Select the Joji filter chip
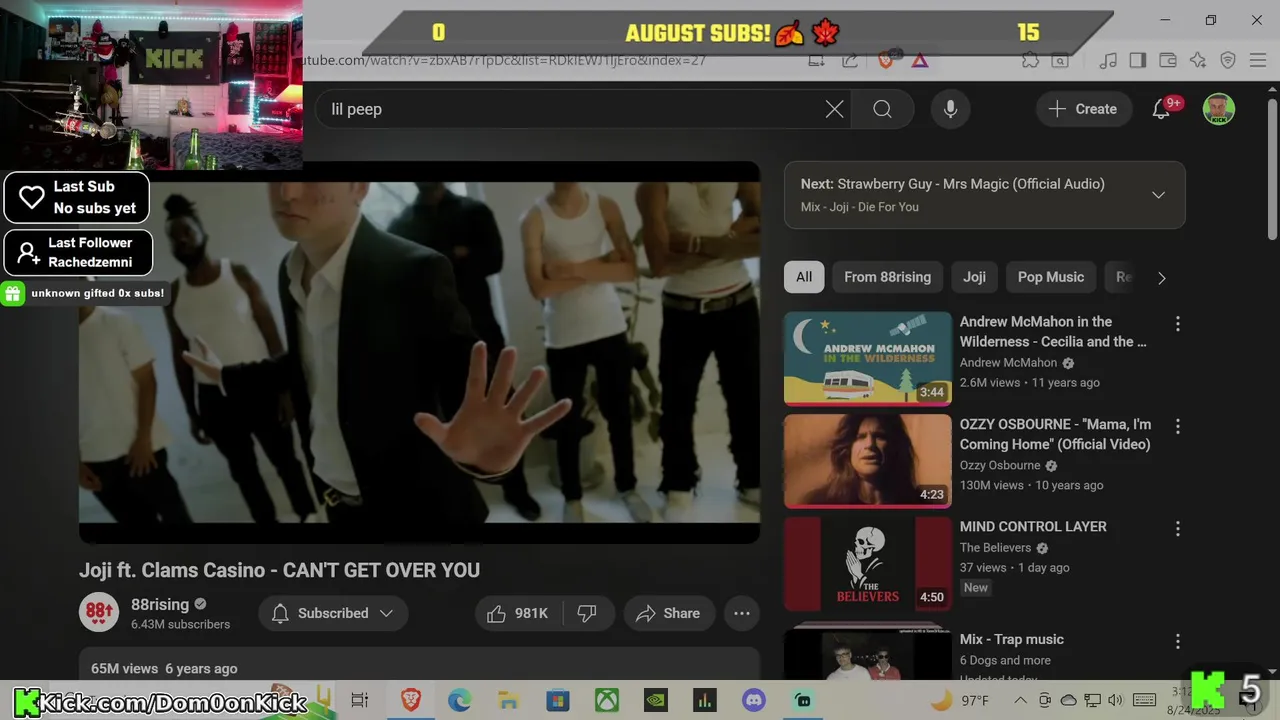The height and width of the screenshot is (720, 1280). click(x=974, y=277)
